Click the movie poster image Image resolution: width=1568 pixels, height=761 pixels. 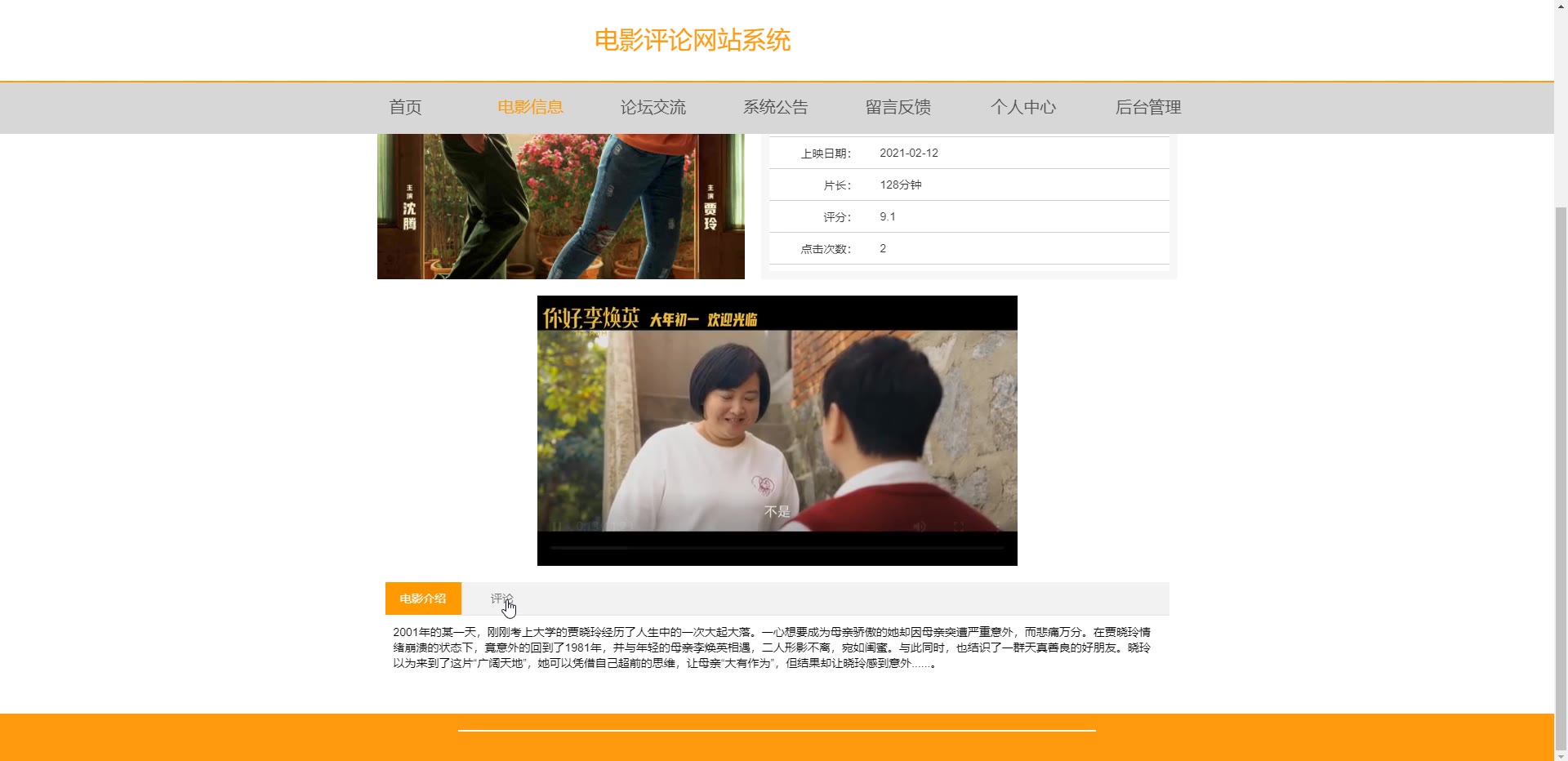pos(561,207)
